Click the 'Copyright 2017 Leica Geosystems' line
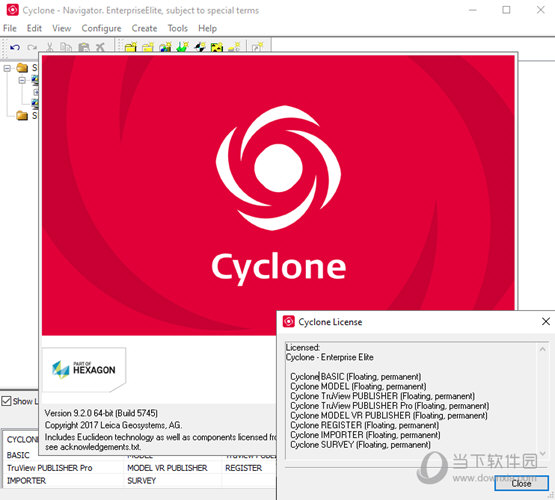The width and height of the screenshot is (555, 500). 113,425
